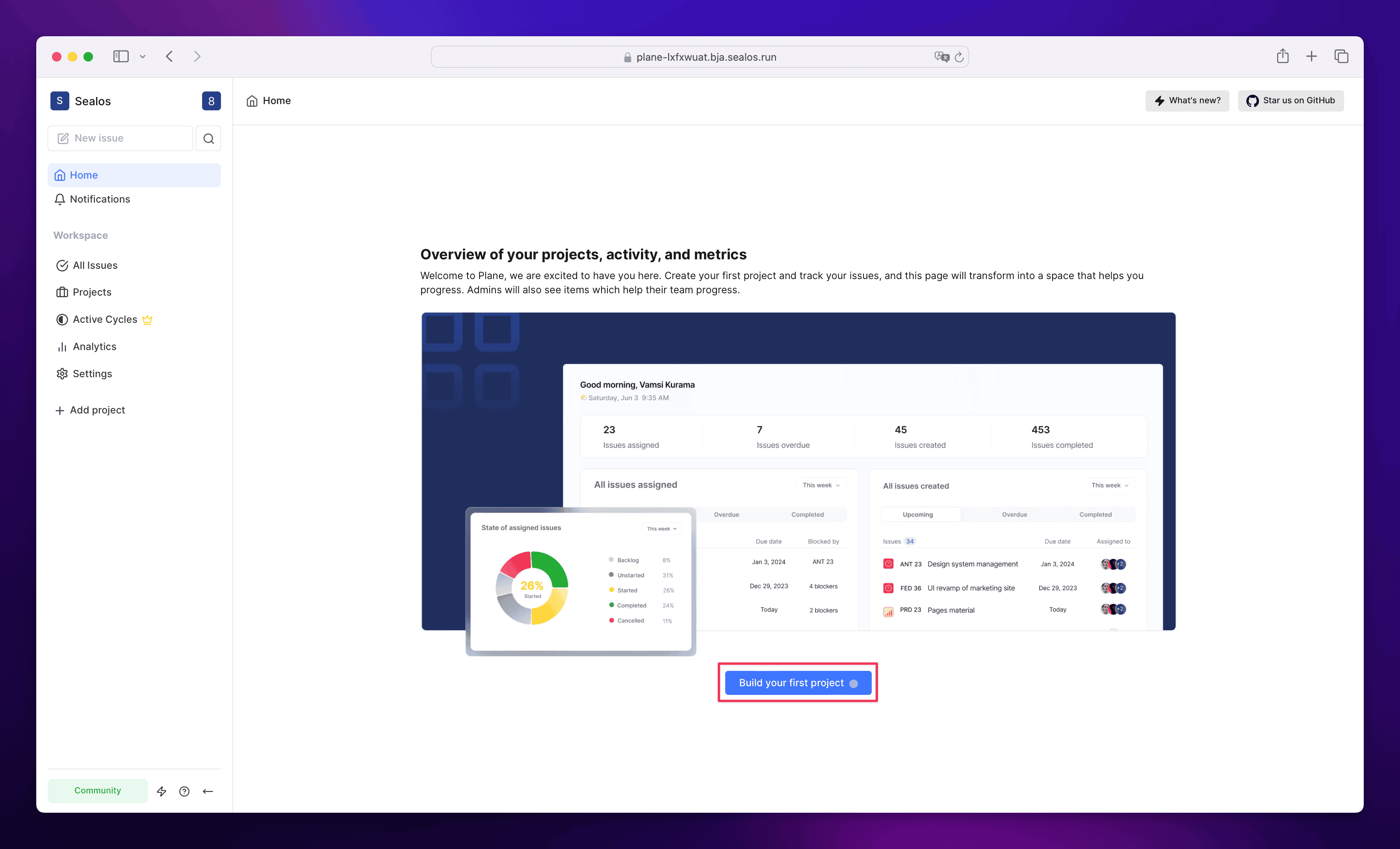Toggle the Safari sidebar panel button
1400x849 pixels.
pos(121,56)
